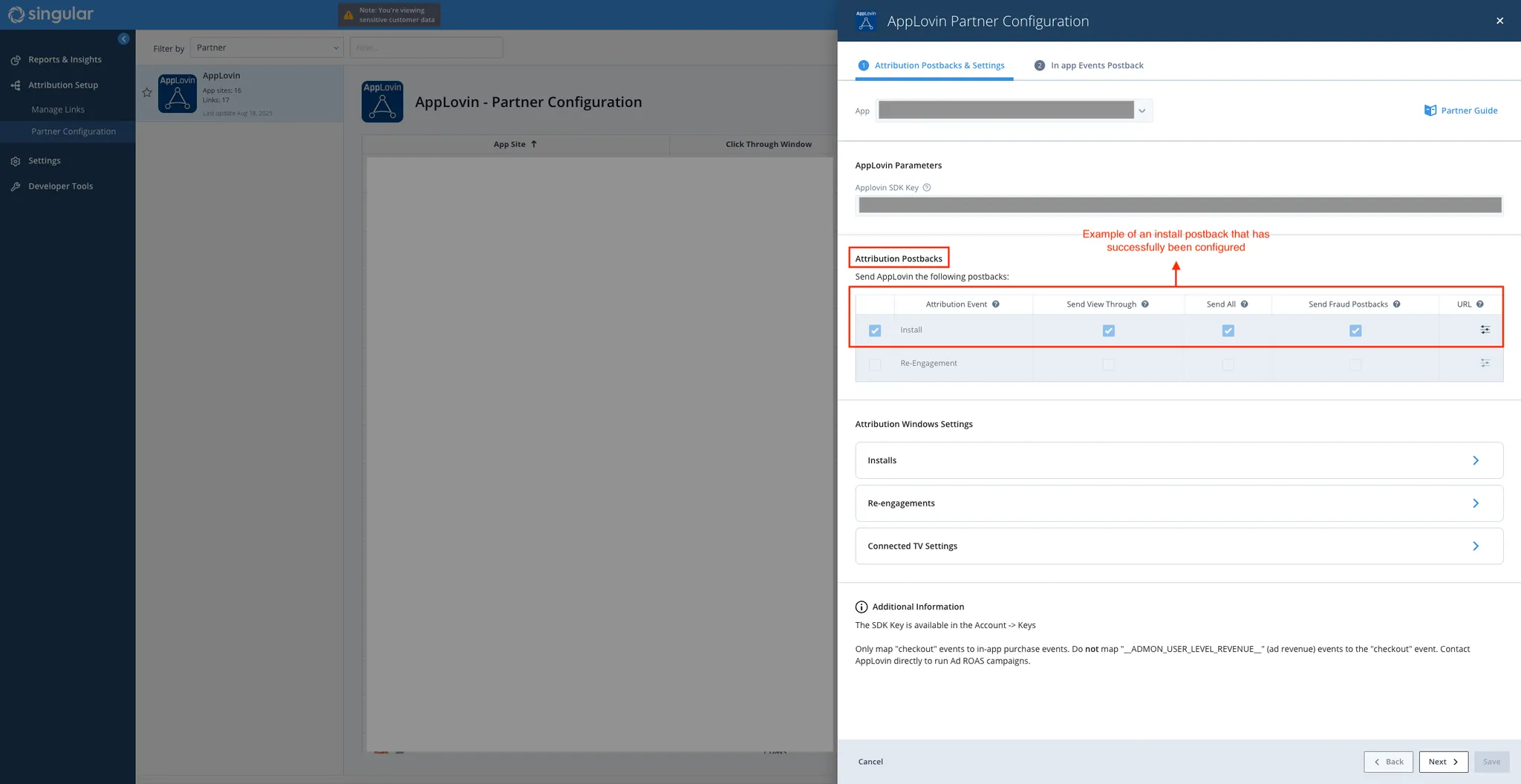Click step 1 circle icon
1521x784 pixels.
(x=863, y=65)
